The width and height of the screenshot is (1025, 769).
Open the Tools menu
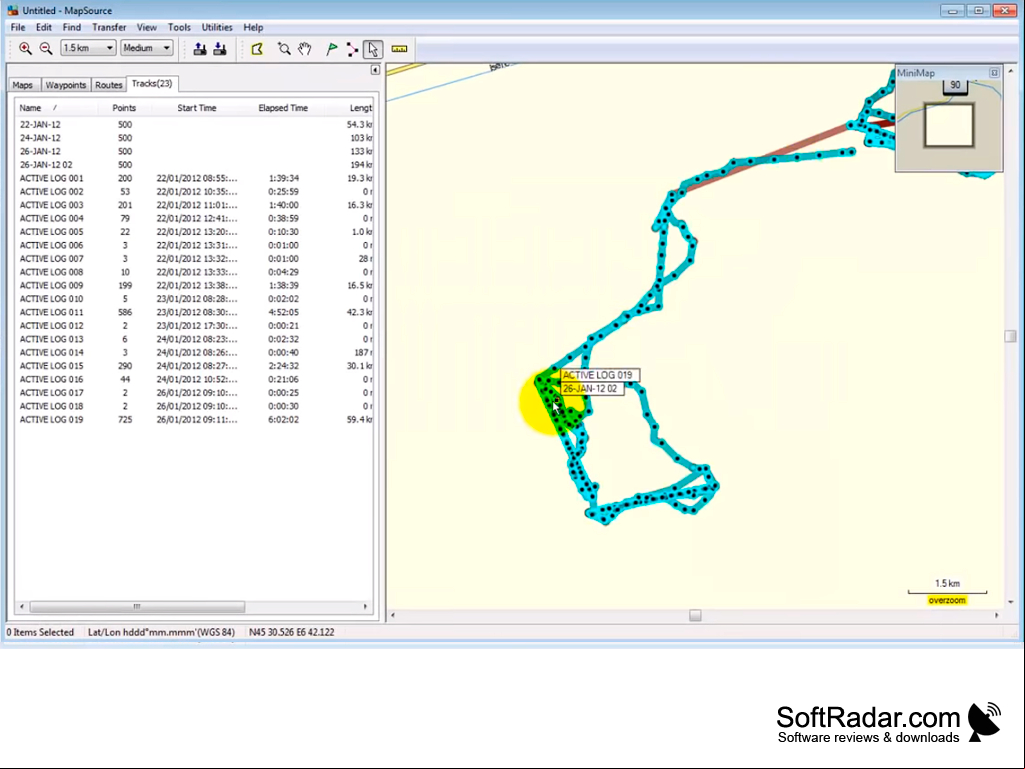coord(179,27)
